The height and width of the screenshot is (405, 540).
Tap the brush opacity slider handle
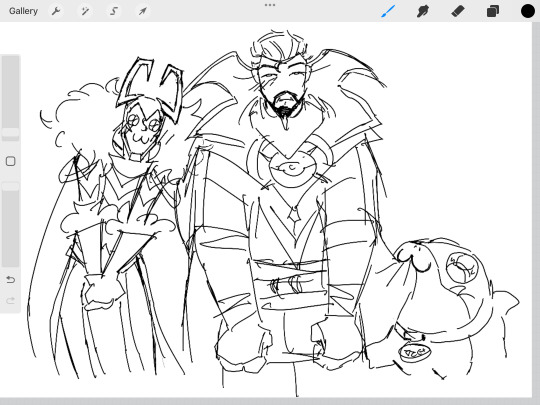(11, 186)
